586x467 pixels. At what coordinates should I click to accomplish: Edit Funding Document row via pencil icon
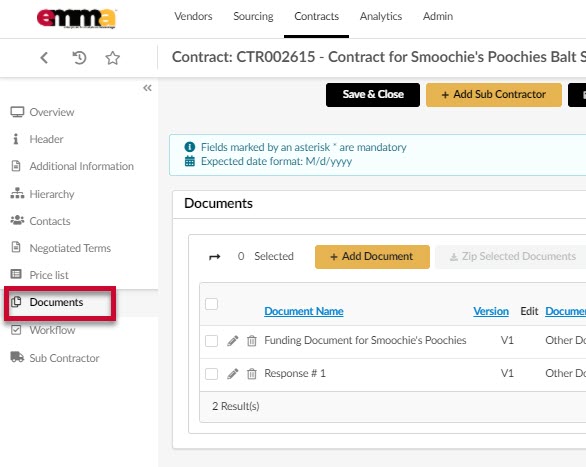click(x=232, y=341)
